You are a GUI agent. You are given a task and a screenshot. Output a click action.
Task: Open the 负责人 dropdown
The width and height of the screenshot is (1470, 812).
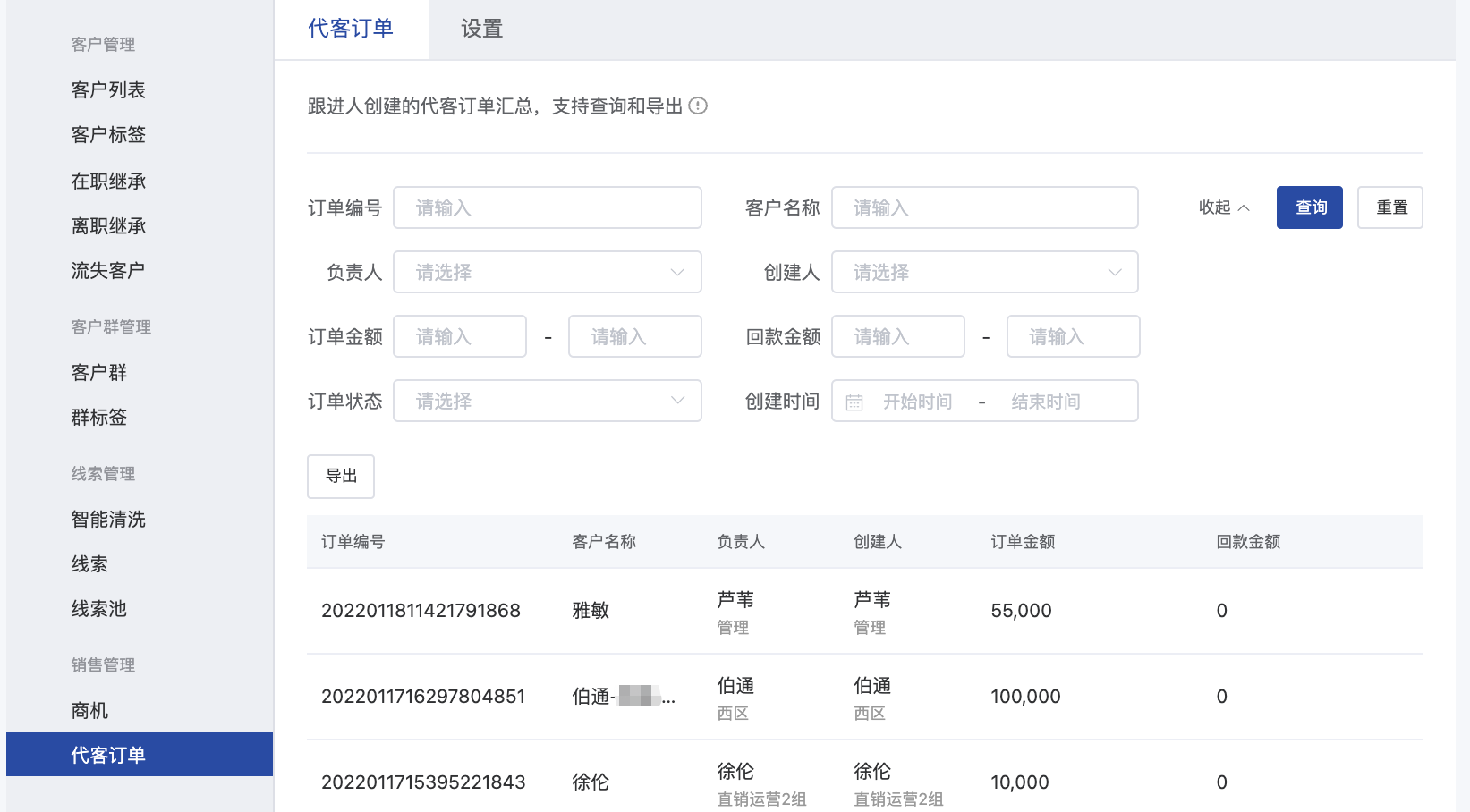click(548, 272)
